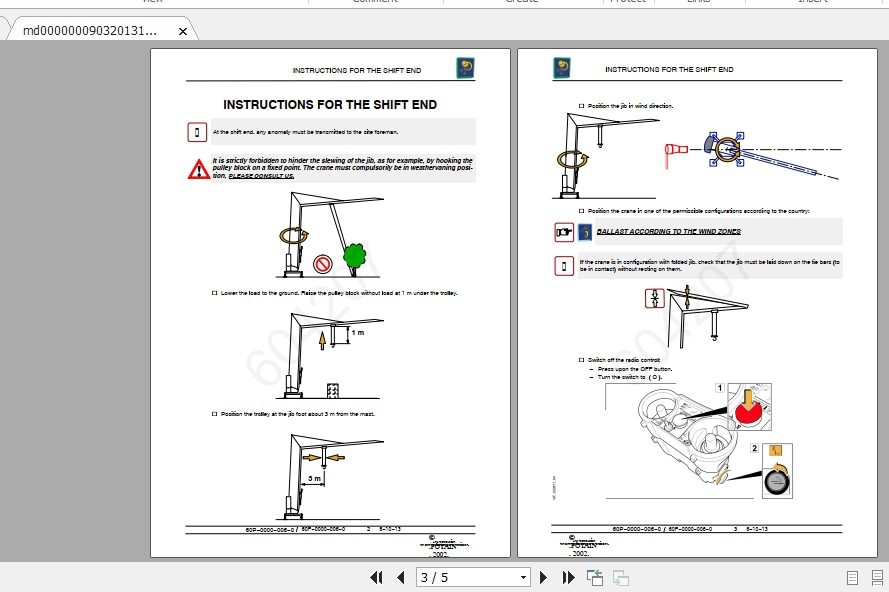Close the md000000009032013 document tab
889x592 pixels.
[x=182, y=31]
